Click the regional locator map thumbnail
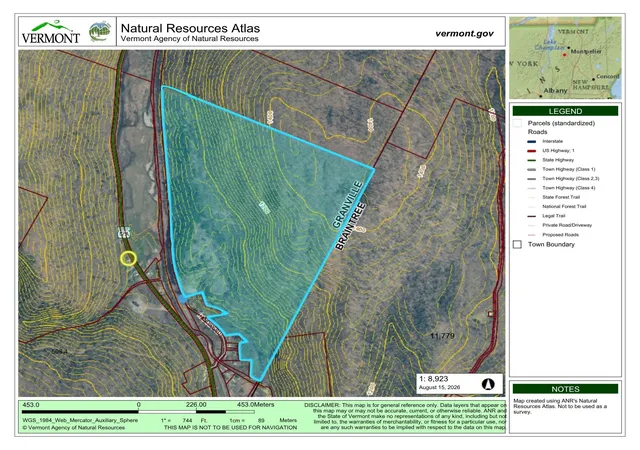The width and height of the screenshot is (640, 450). pyautogui.click(x=565, y=58)
